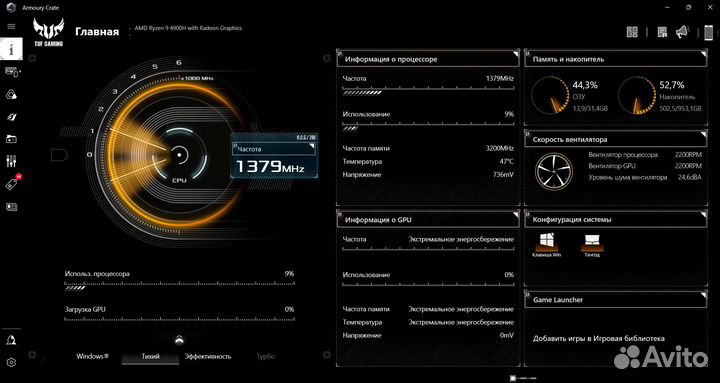Viewport: 720px width, 383px height.
Task: Toggle the Тачпад touchpad setting
Action: (591, 245)
